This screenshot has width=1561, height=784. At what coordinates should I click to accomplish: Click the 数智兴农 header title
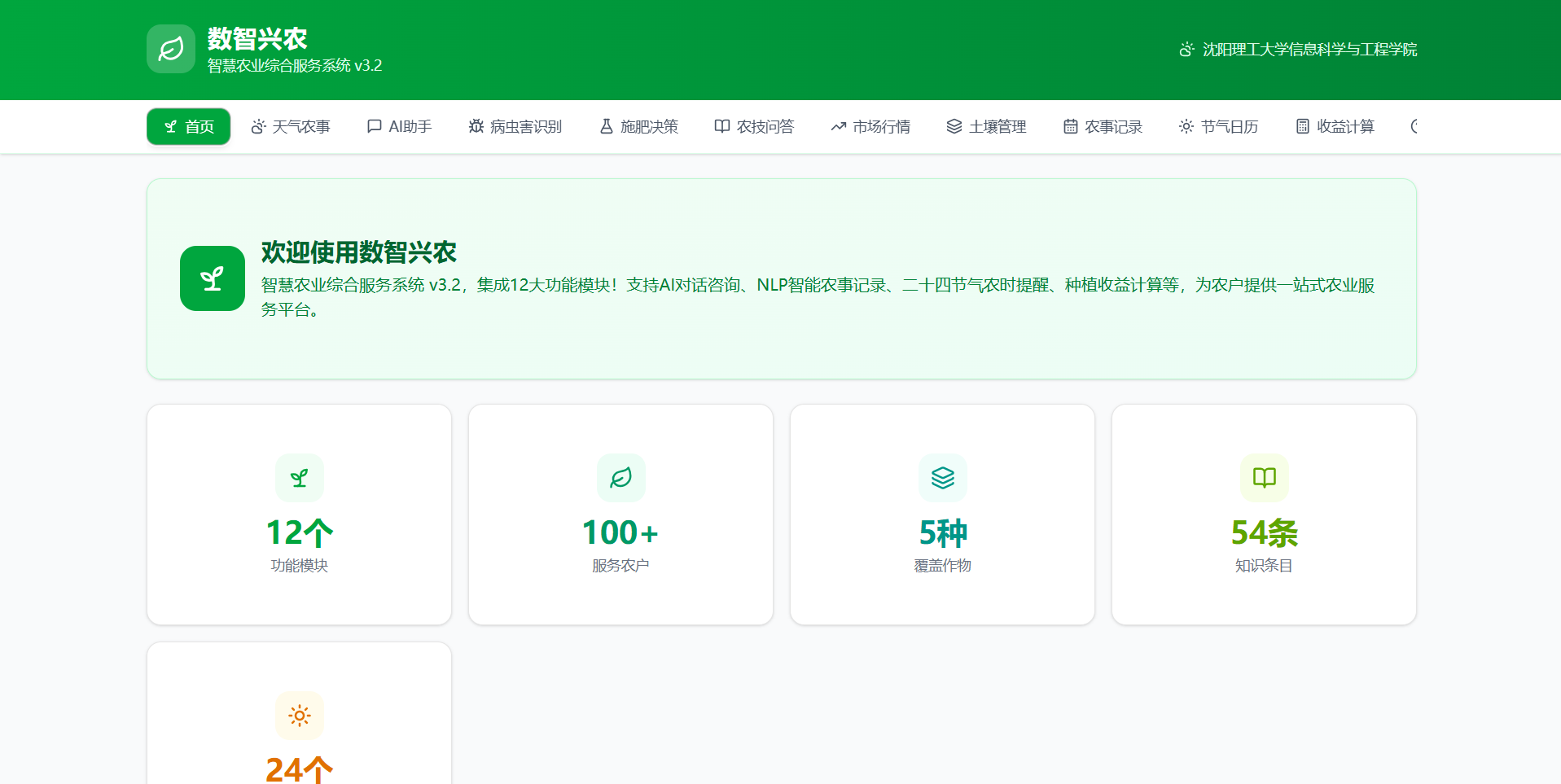pos(257,38)
